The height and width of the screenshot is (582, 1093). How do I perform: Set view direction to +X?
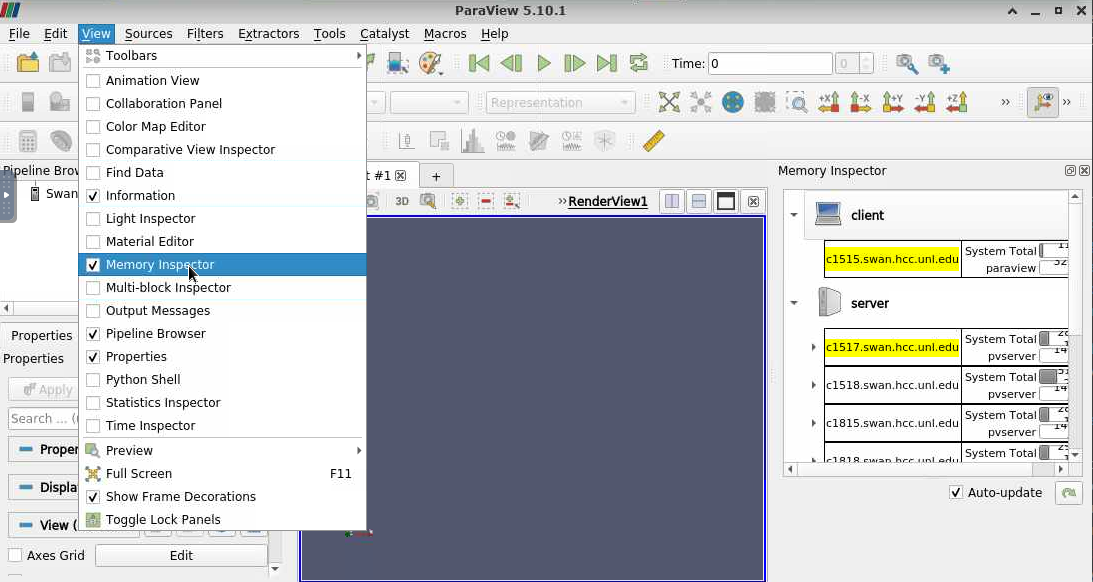tap(828, 102)
